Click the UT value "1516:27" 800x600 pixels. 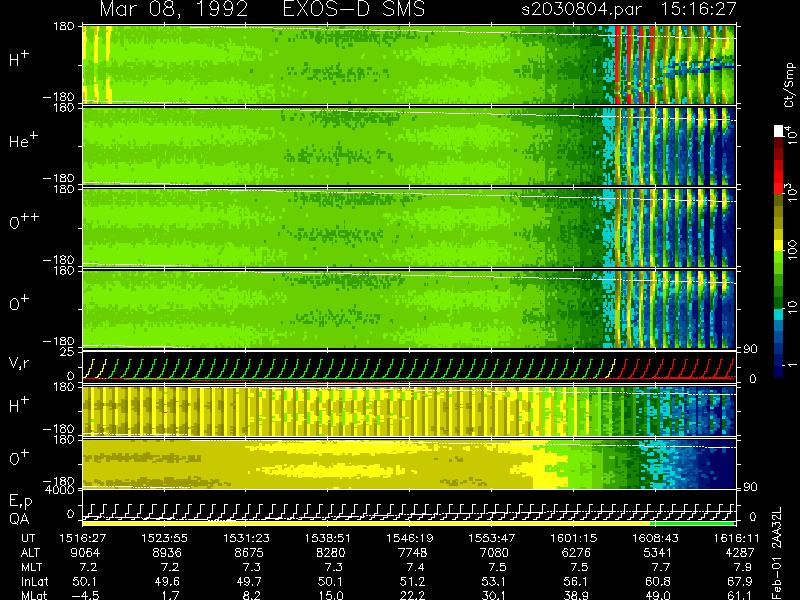83,538
